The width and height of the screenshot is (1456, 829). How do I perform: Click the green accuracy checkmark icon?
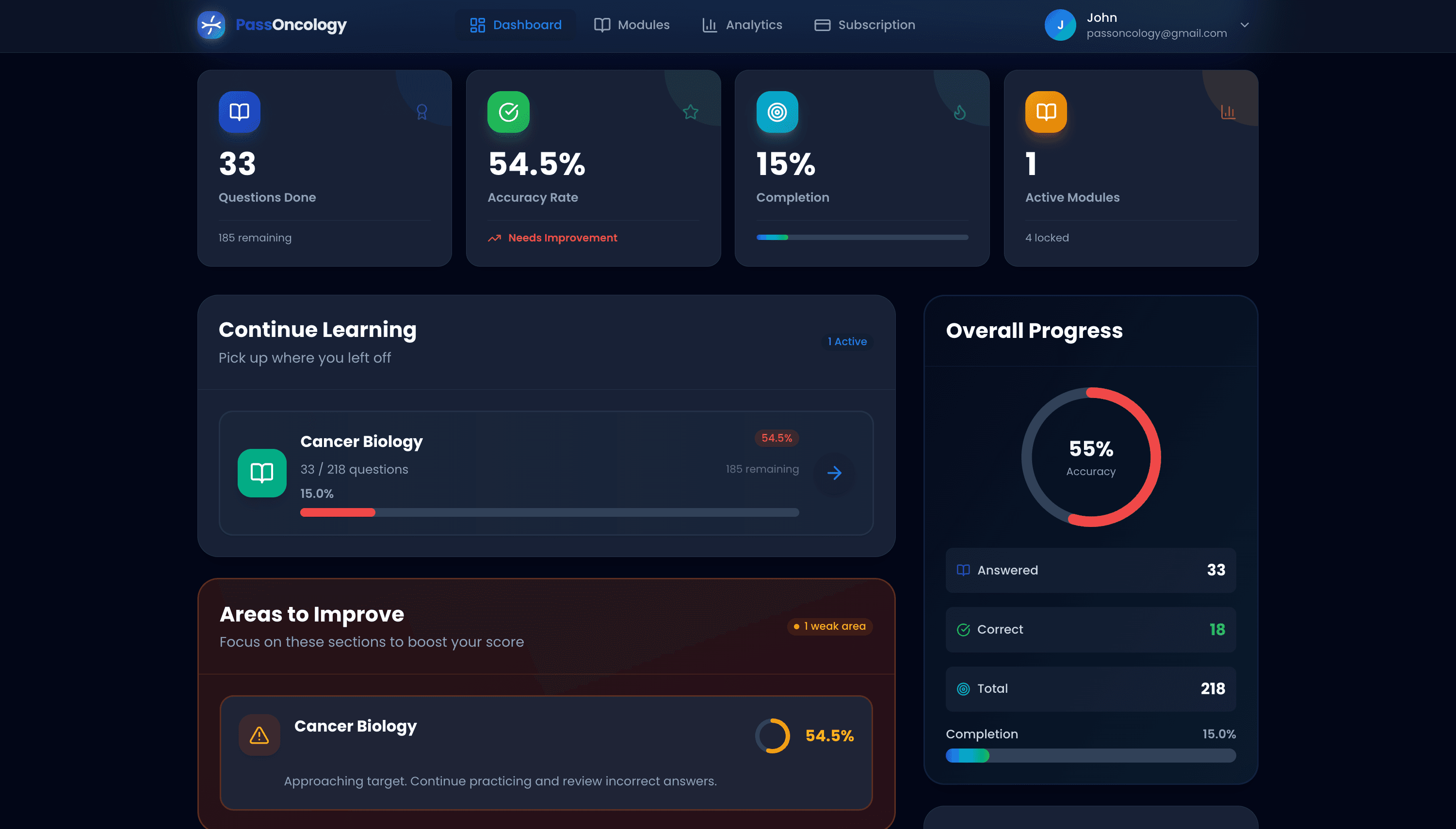[x=509, y=112]
